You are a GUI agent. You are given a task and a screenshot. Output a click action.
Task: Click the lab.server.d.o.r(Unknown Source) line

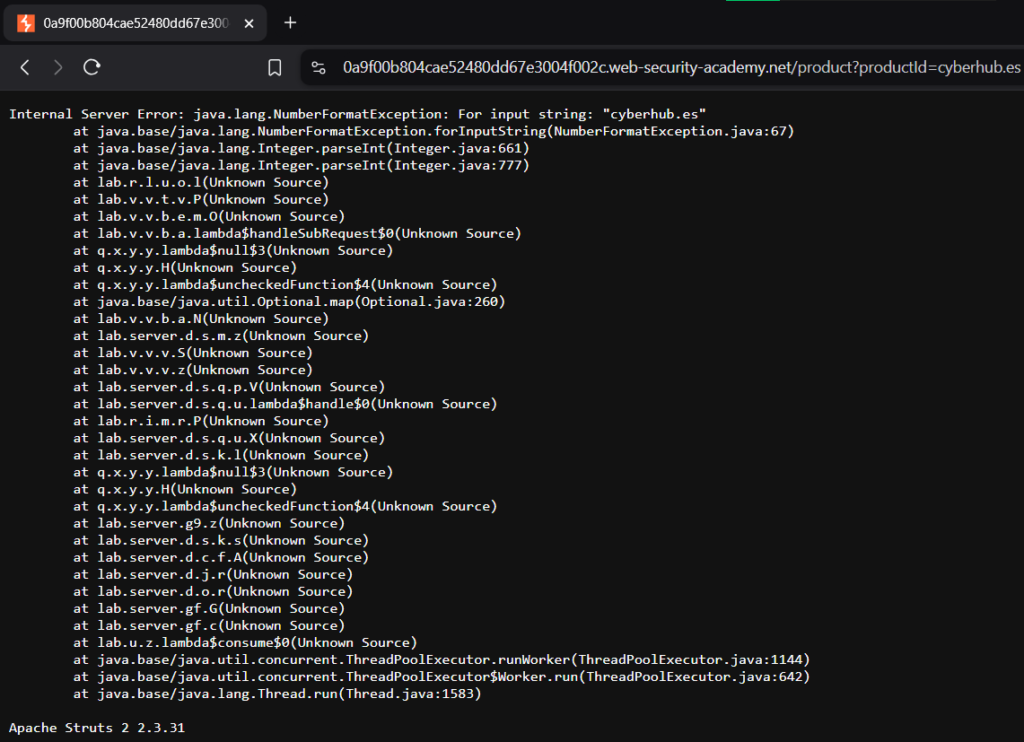pos(213,591)
